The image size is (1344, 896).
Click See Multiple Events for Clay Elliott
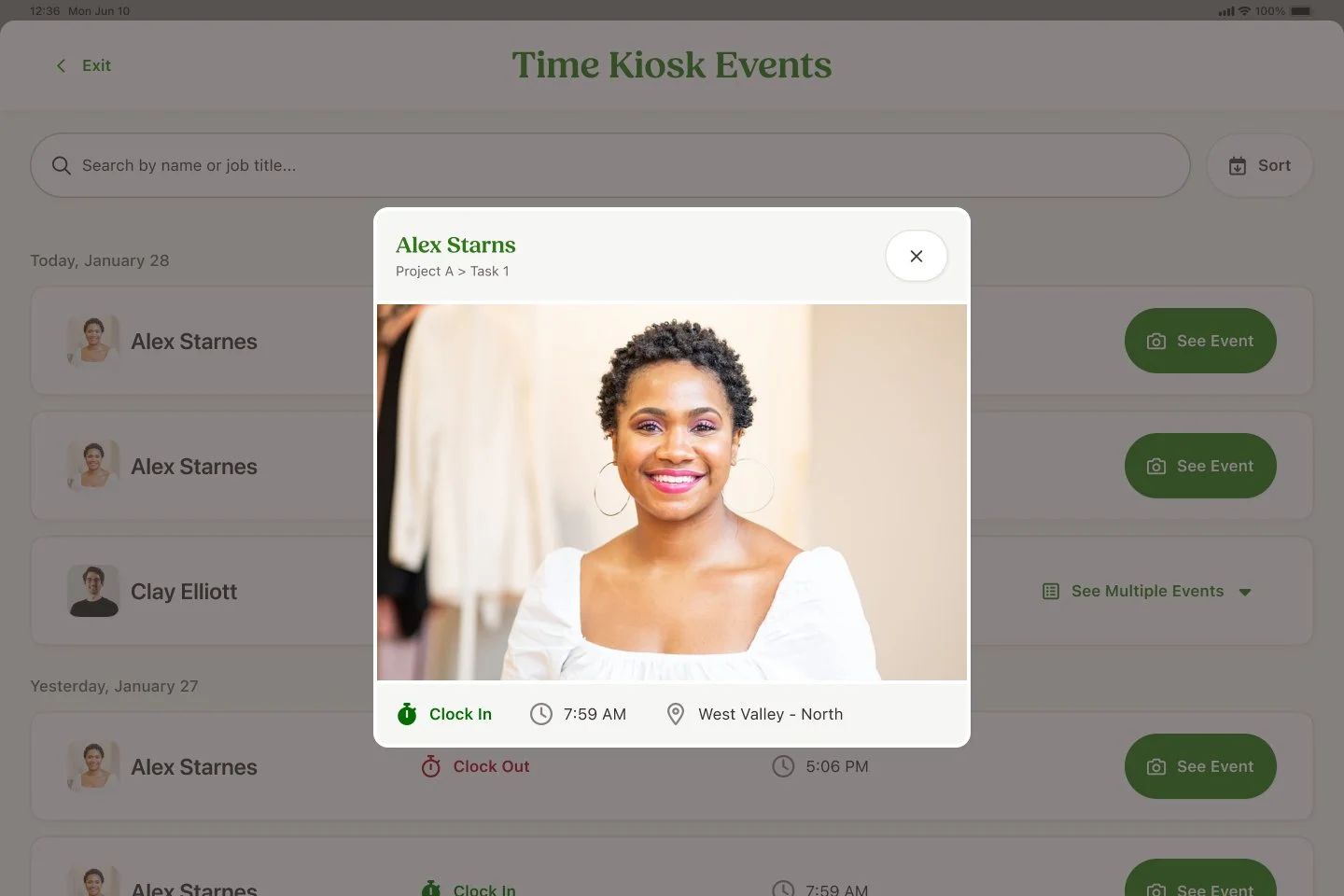pyautogui.click(x=1147, y=591)
